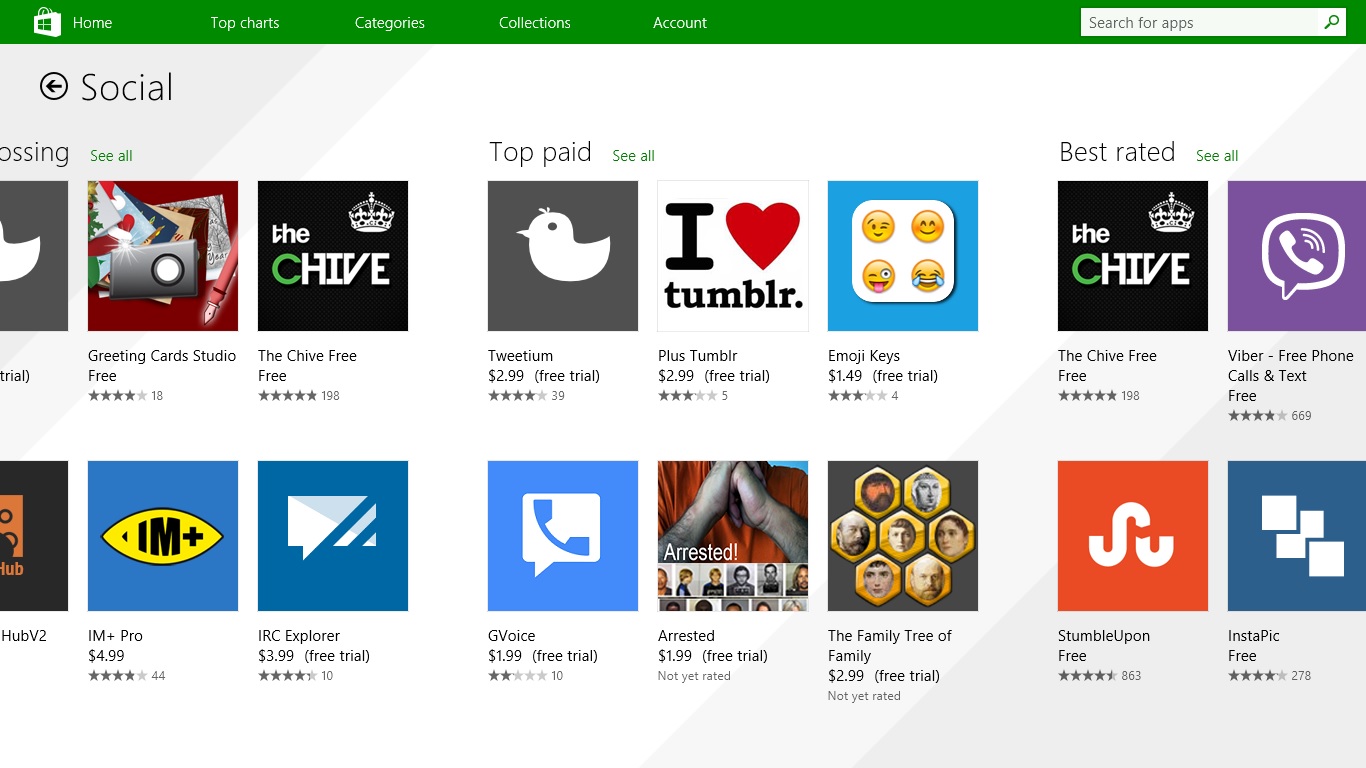This screenshot has height=768, width=1366.
Task: Click the search magnifier icon
Action: tap(1332, 22)
